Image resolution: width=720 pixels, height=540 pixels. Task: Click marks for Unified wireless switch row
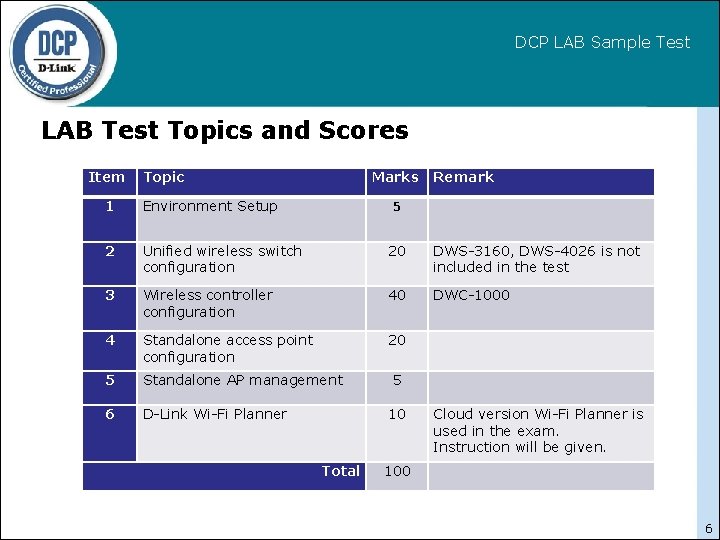[397, 251]
